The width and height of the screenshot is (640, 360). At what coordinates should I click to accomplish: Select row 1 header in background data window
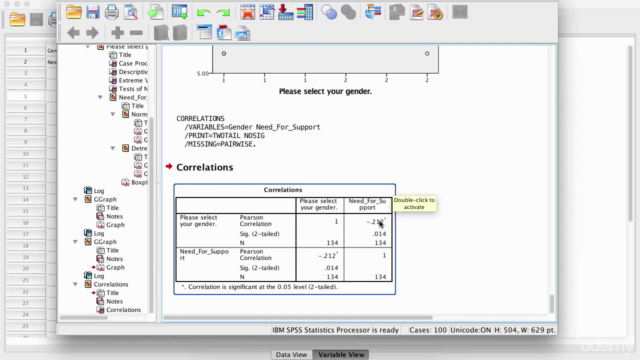[x=25, y=50]
